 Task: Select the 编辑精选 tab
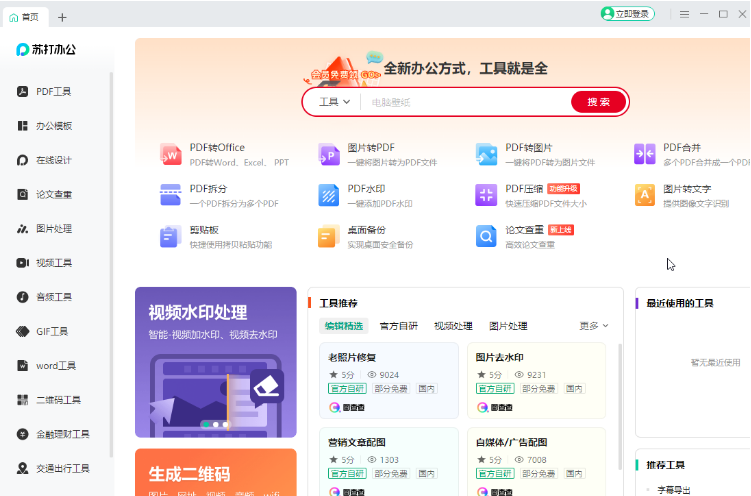(x=343, y=326)
